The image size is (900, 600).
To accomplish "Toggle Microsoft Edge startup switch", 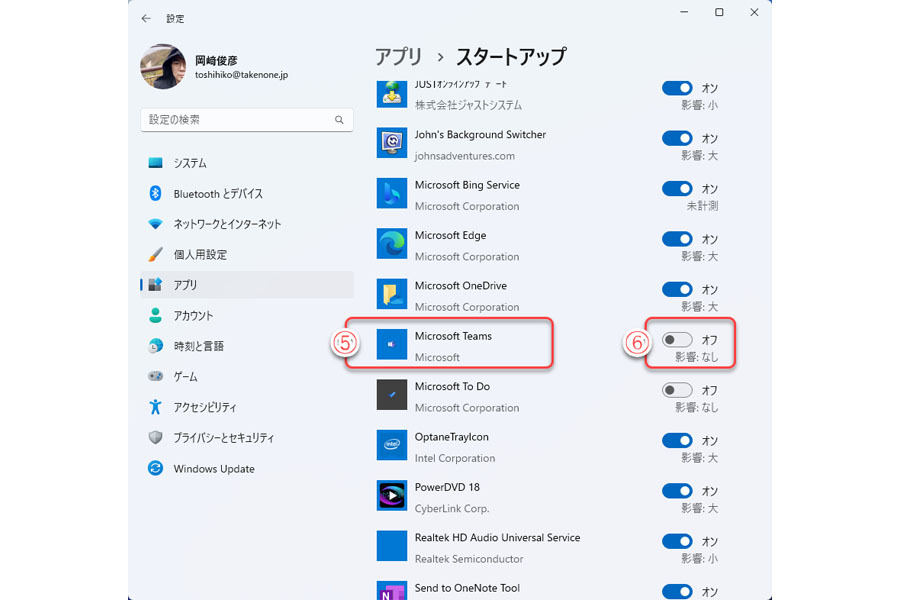I will pos(677,239).
